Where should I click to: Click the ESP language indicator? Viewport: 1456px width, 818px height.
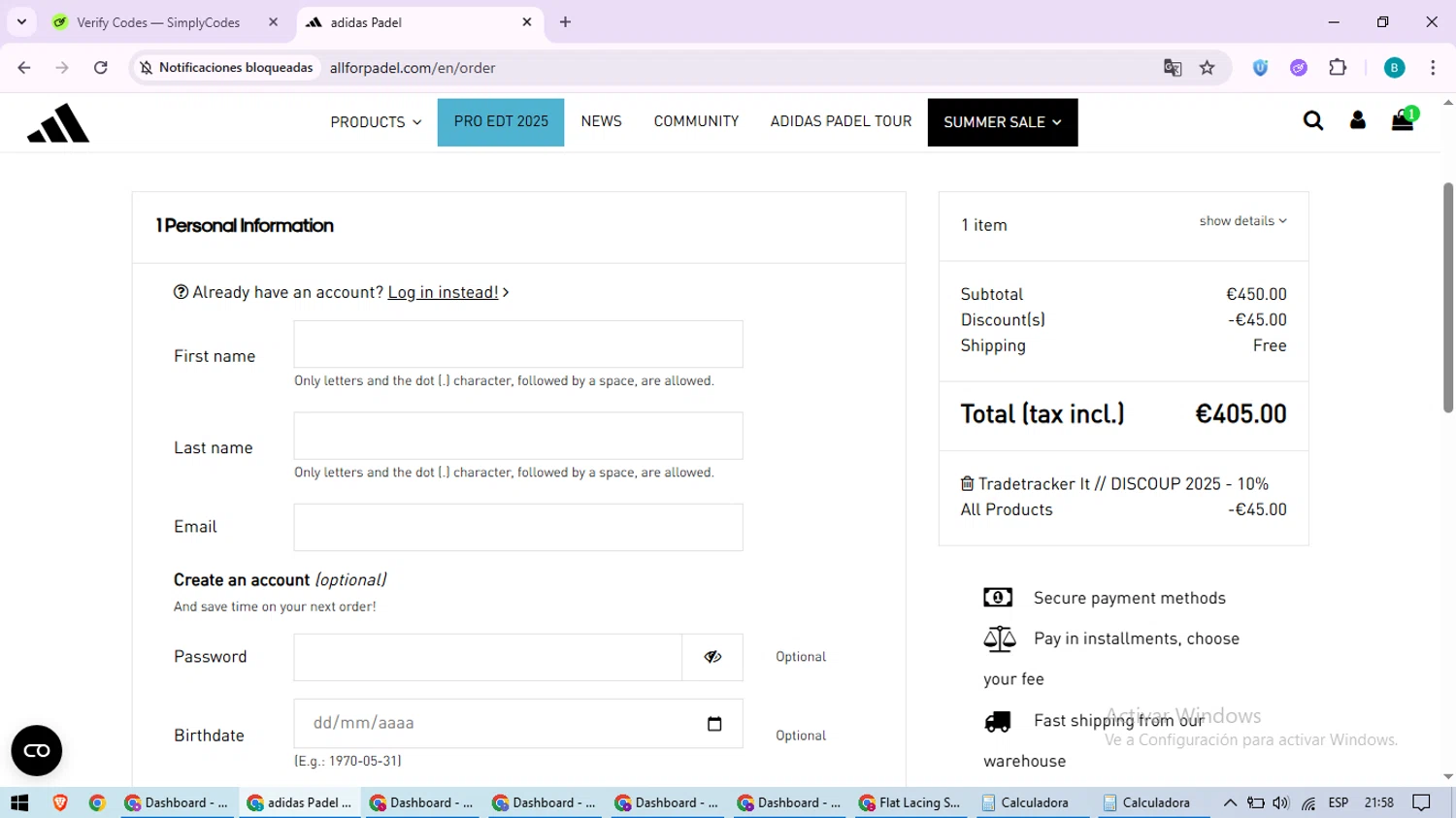point(1339,802)
